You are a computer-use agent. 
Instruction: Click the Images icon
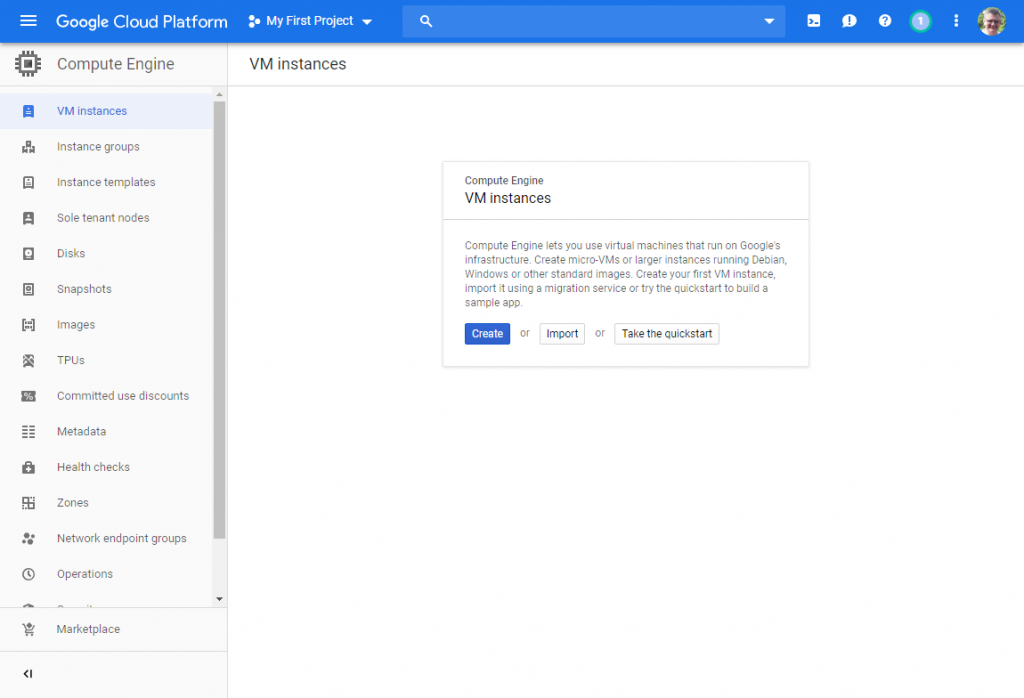pyautogui.click(x=28, y=325)
